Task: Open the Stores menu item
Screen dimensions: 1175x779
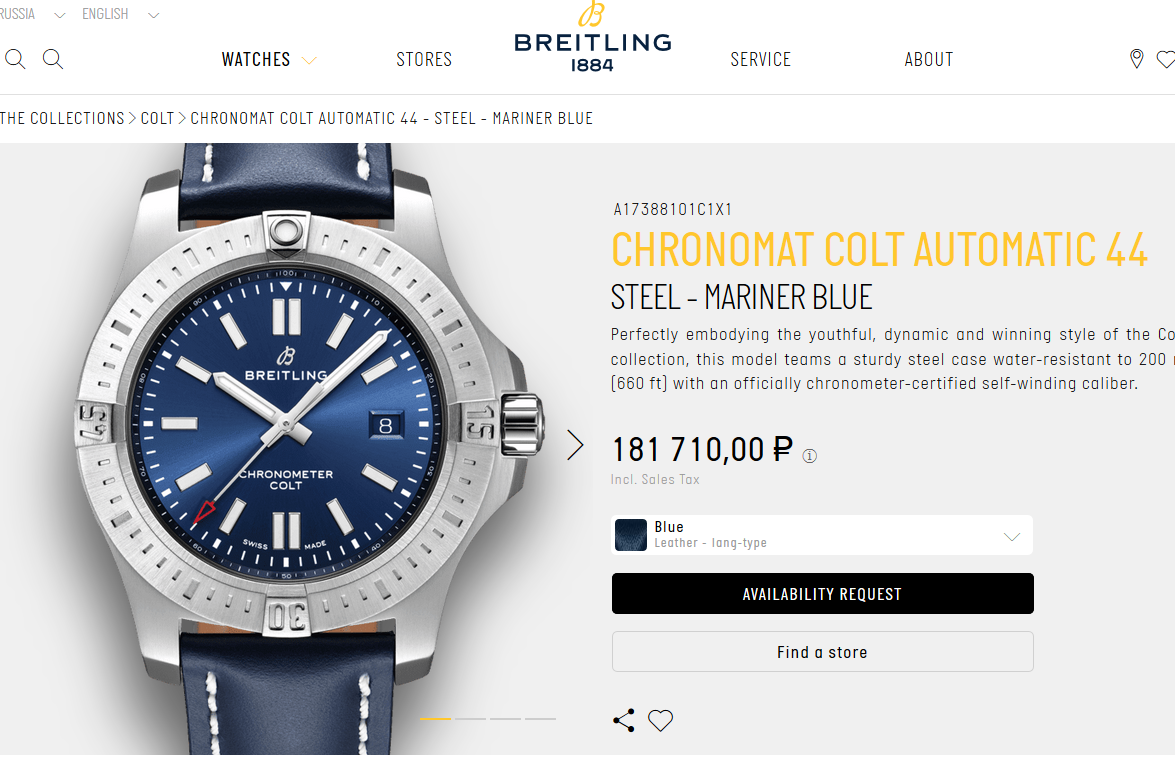Action: (x=424, y=59)
